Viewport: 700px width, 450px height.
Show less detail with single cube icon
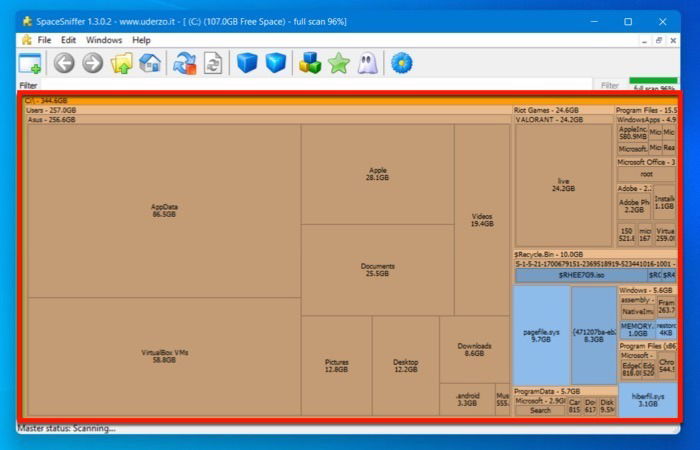pyautogui.click(x=247, y=63)
